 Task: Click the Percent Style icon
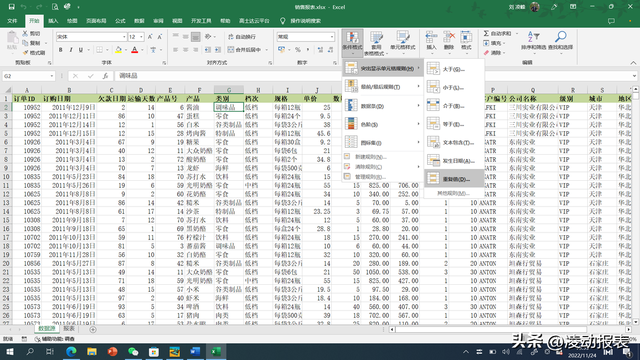298,50
